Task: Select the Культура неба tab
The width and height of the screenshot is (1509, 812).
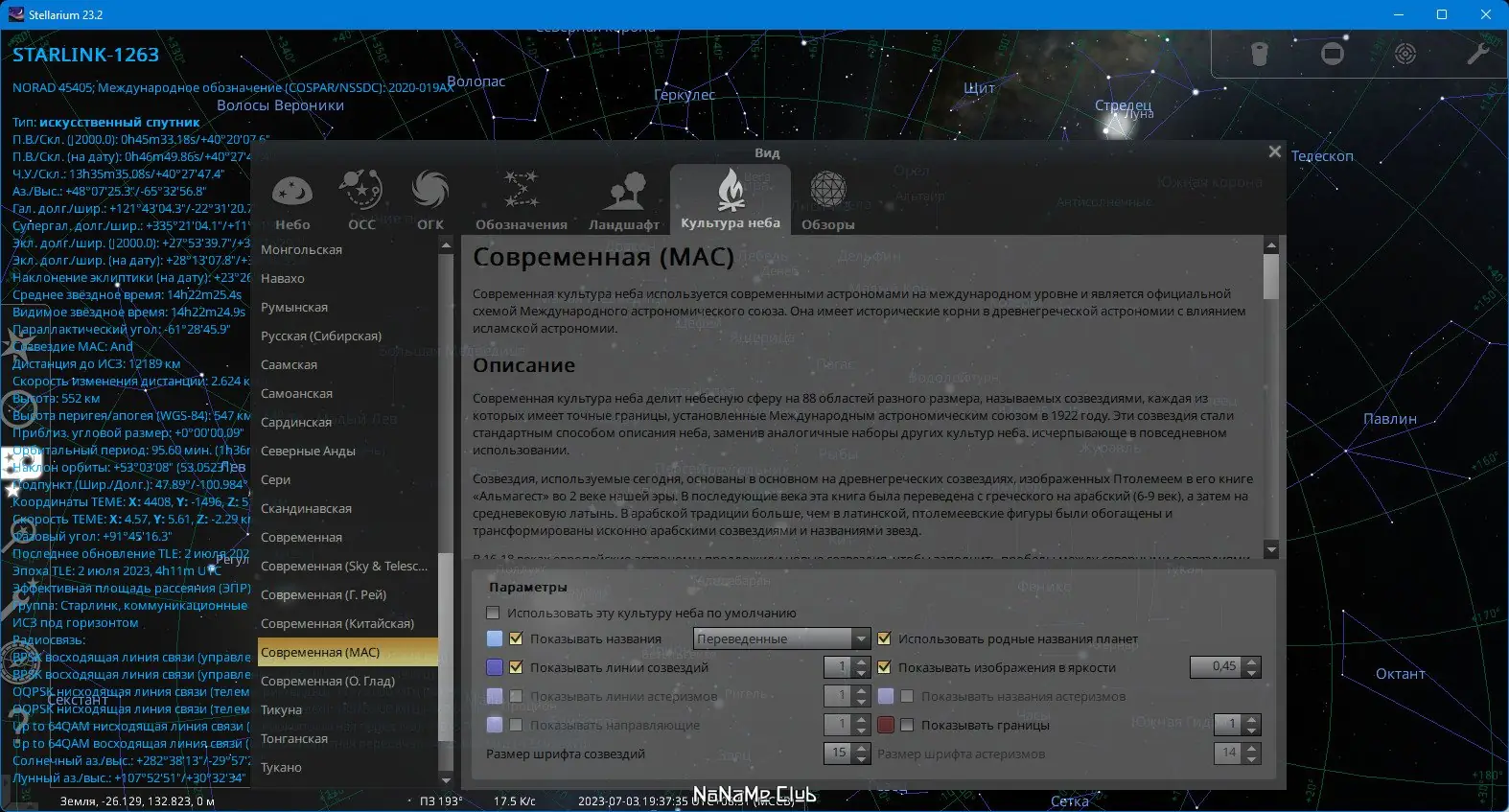Action: tap(731, 199)
